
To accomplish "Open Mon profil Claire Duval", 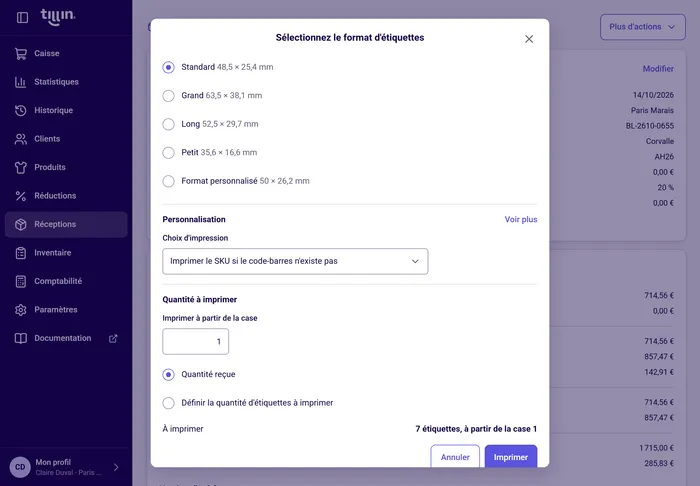I will point(66,467).
